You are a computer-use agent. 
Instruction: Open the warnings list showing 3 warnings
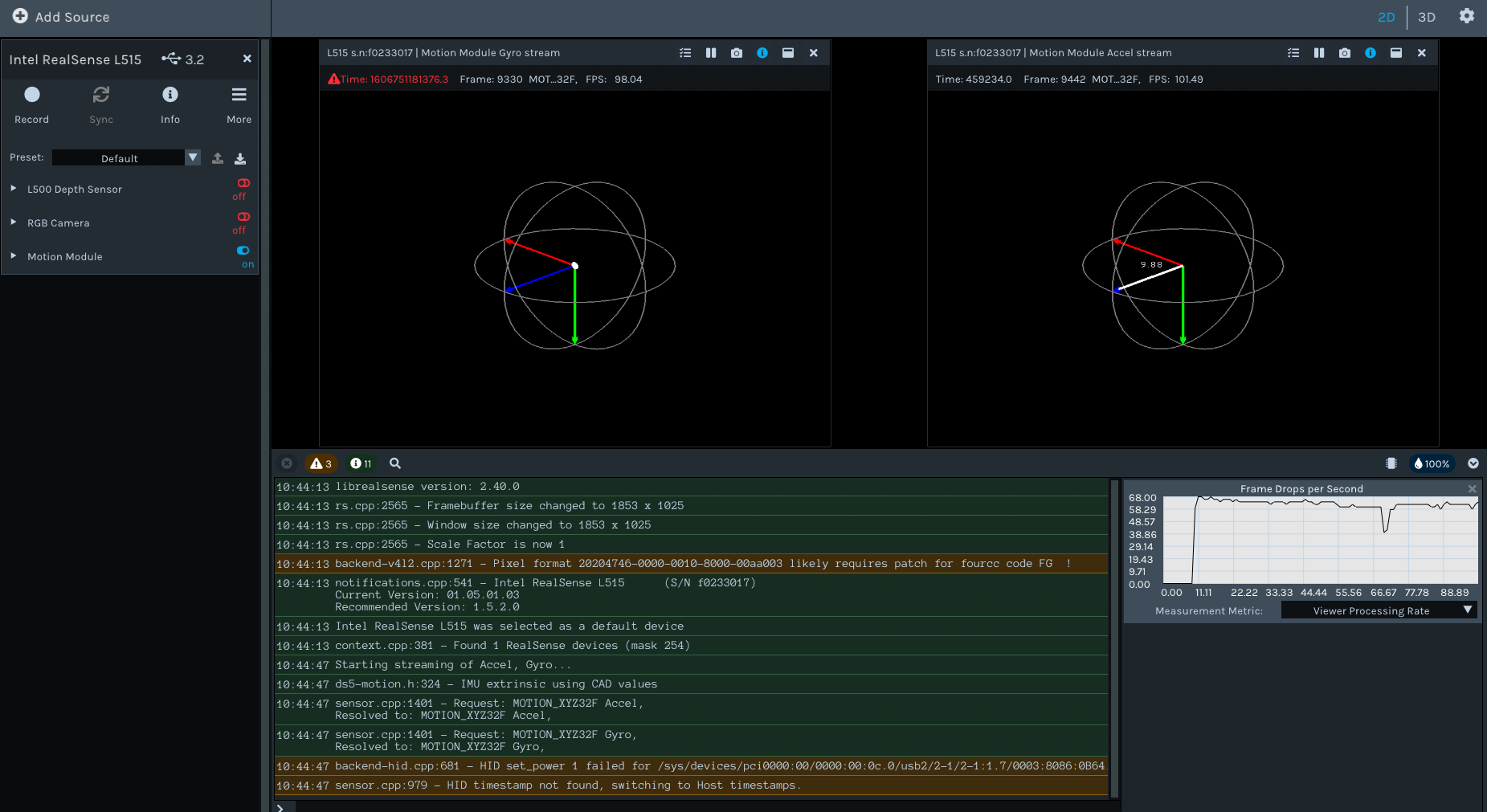[321, 463]
